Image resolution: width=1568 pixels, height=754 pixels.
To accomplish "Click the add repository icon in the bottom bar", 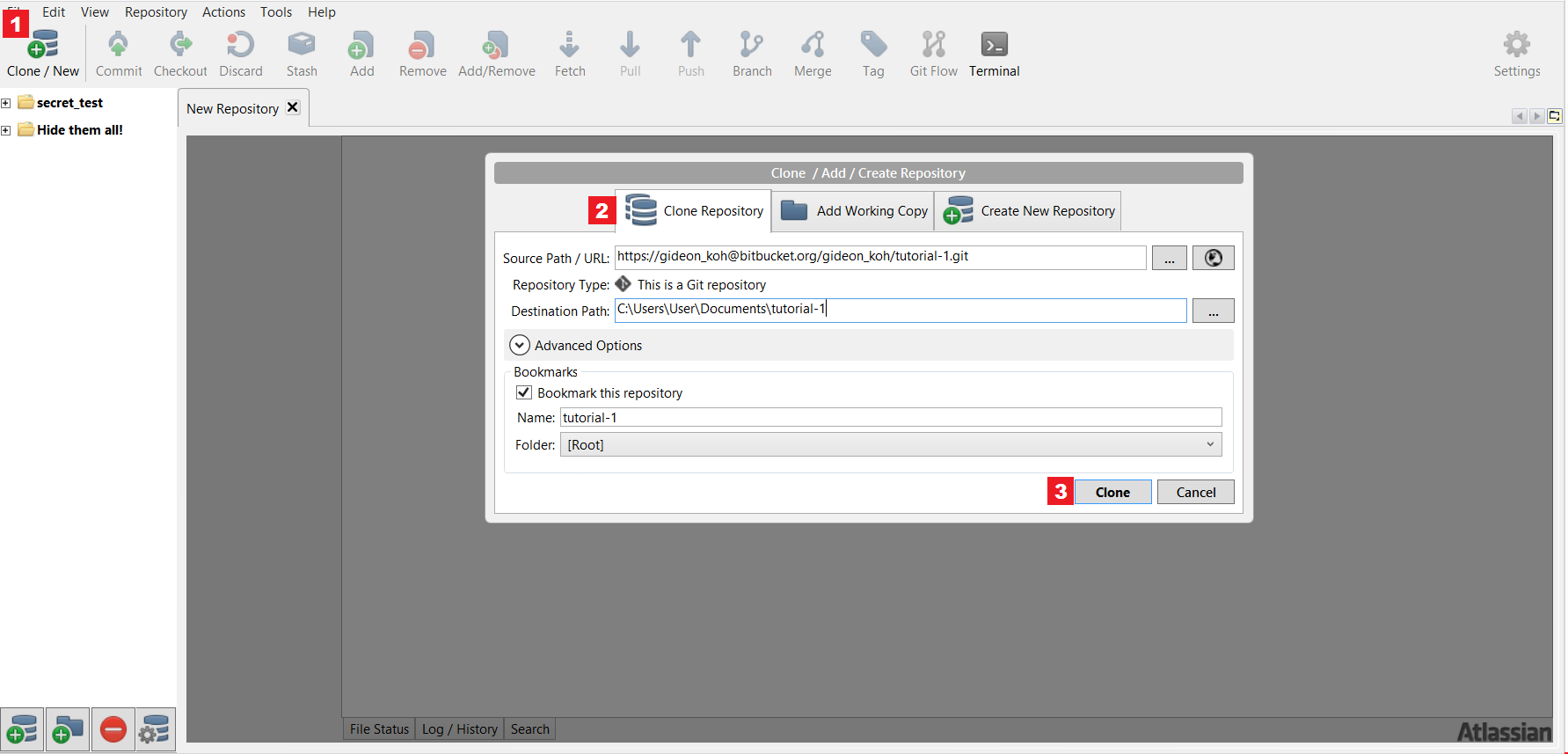I will [x=22, y=729].
